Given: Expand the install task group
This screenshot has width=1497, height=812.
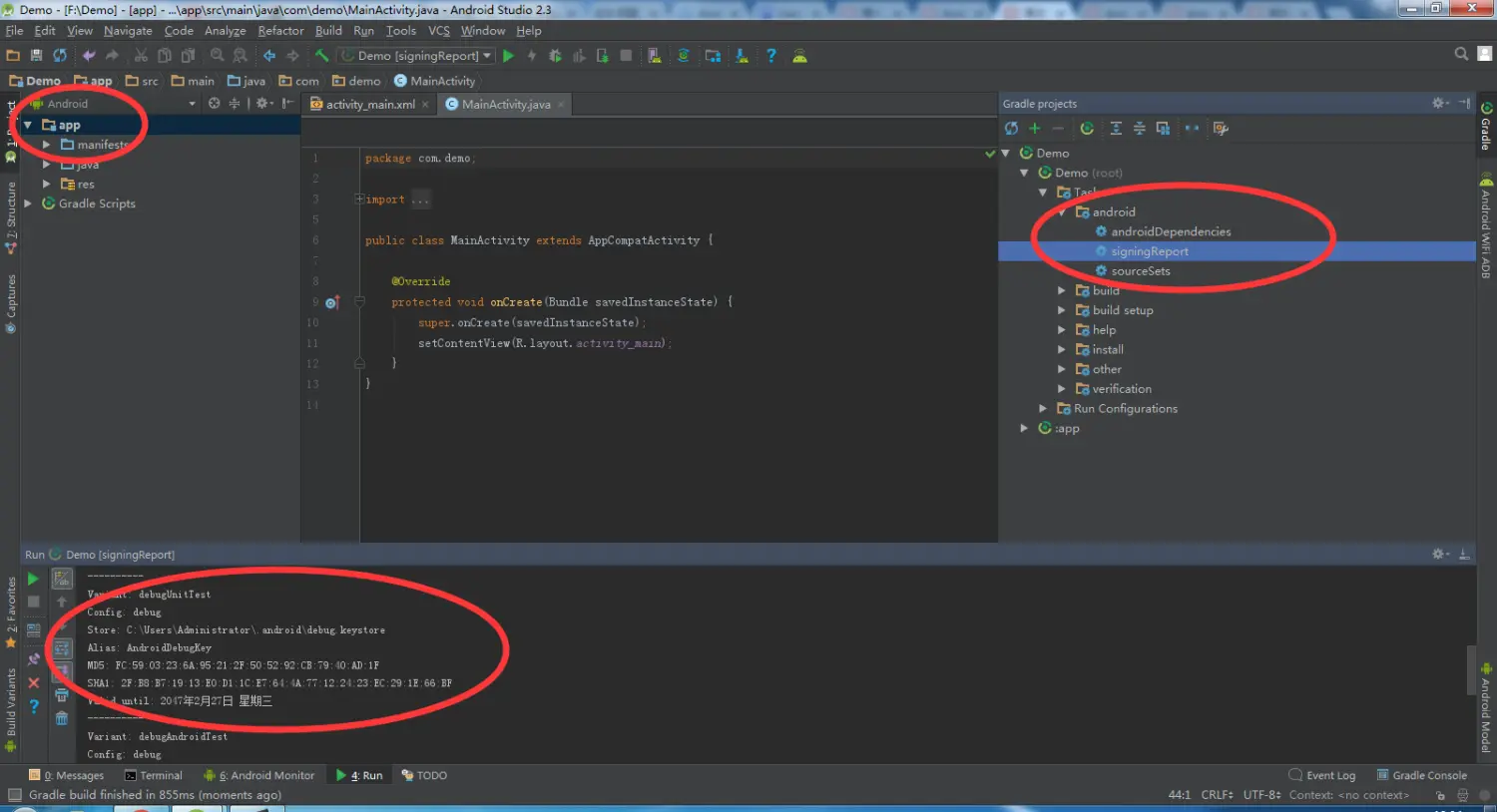Looking at the screenshot, I should [x=1062, y=349].
